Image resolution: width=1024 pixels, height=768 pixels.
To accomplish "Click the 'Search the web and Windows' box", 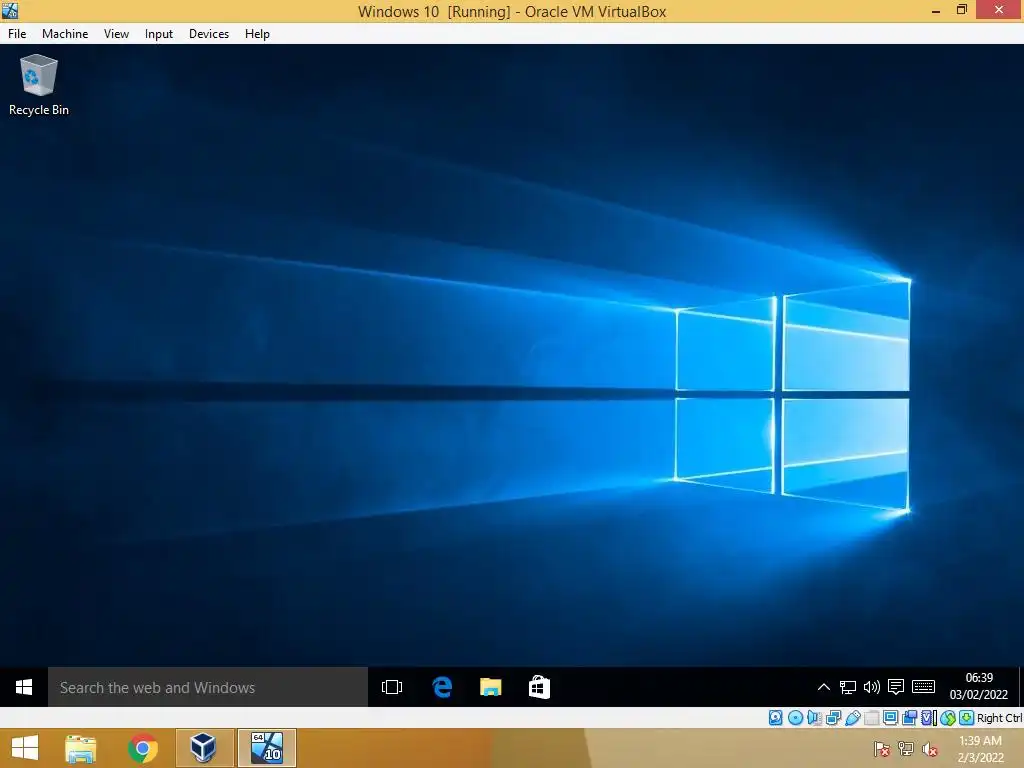I will (208, 687).
